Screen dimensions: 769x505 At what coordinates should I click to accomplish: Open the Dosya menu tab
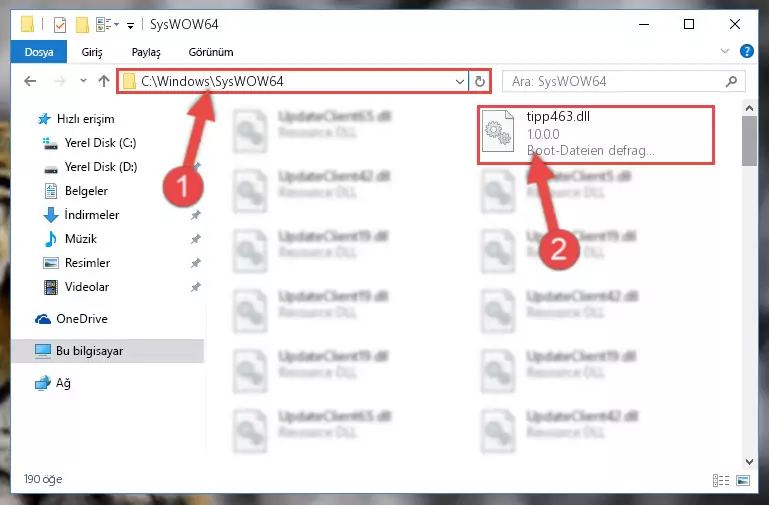[39, 52]
